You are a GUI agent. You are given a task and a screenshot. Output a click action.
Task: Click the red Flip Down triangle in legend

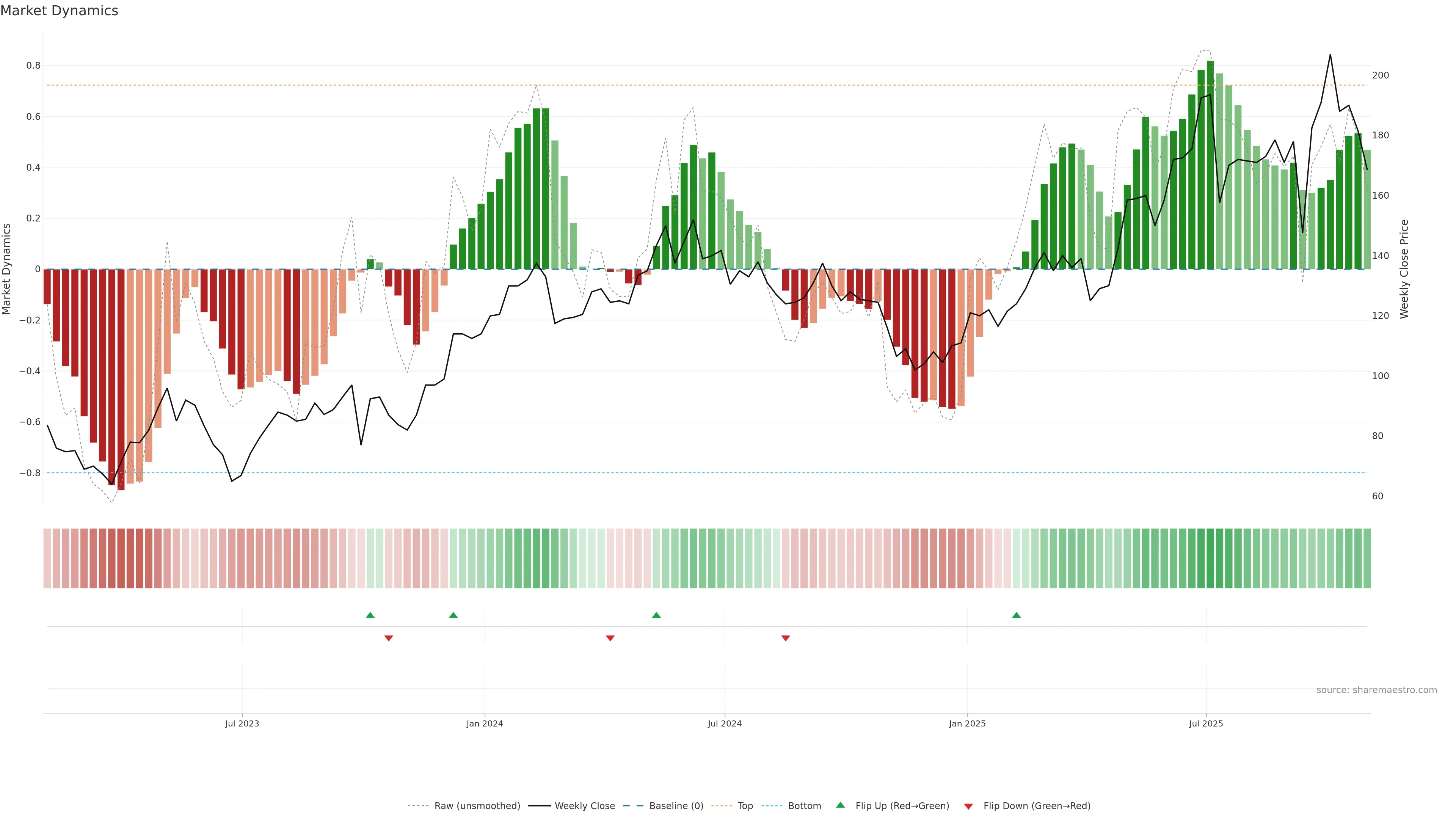point(968,806)
